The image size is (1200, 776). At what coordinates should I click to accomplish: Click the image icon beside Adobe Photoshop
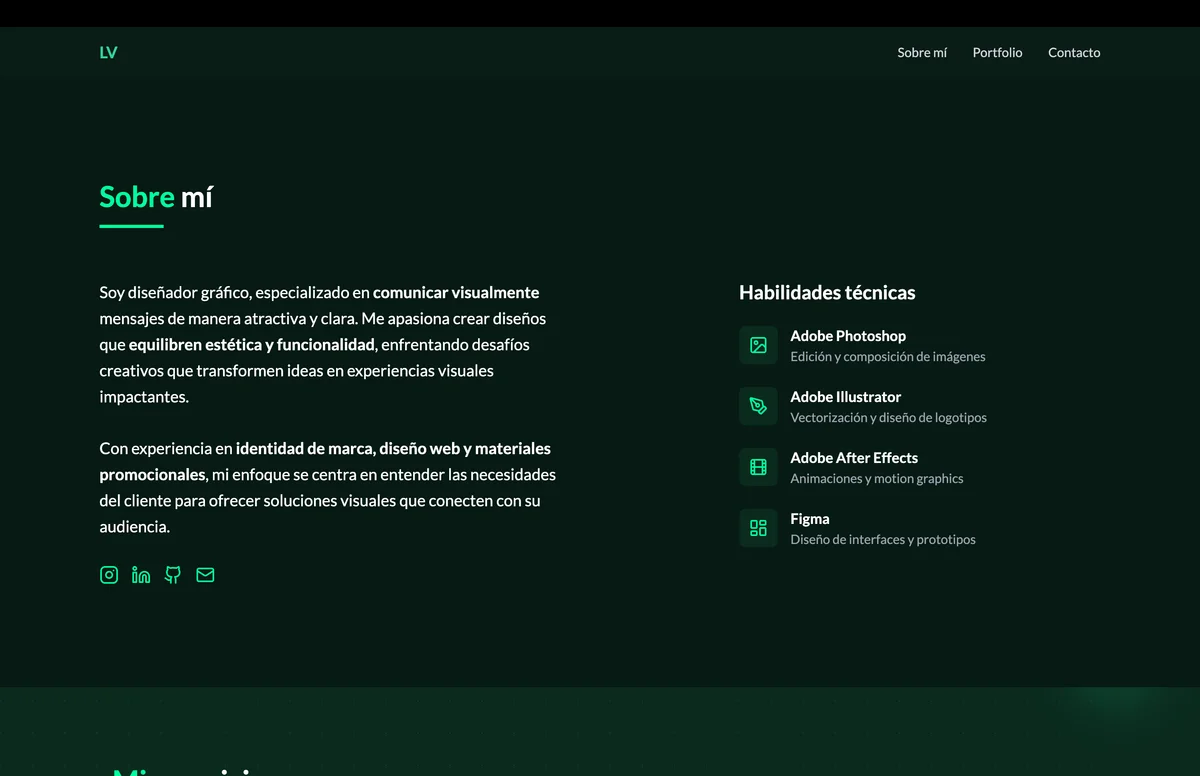758,345
